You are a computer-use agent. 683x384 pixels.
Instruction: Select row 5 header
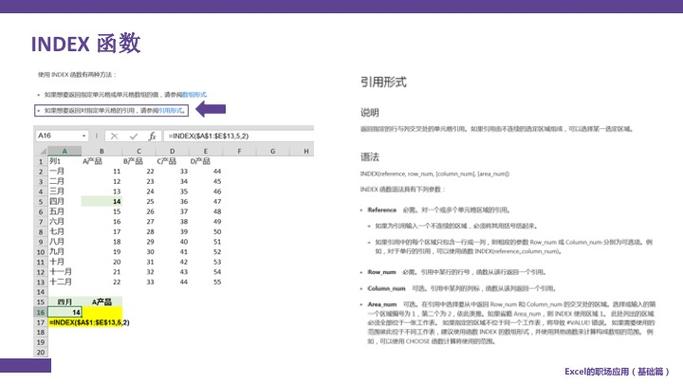click(x=41, y=202)
